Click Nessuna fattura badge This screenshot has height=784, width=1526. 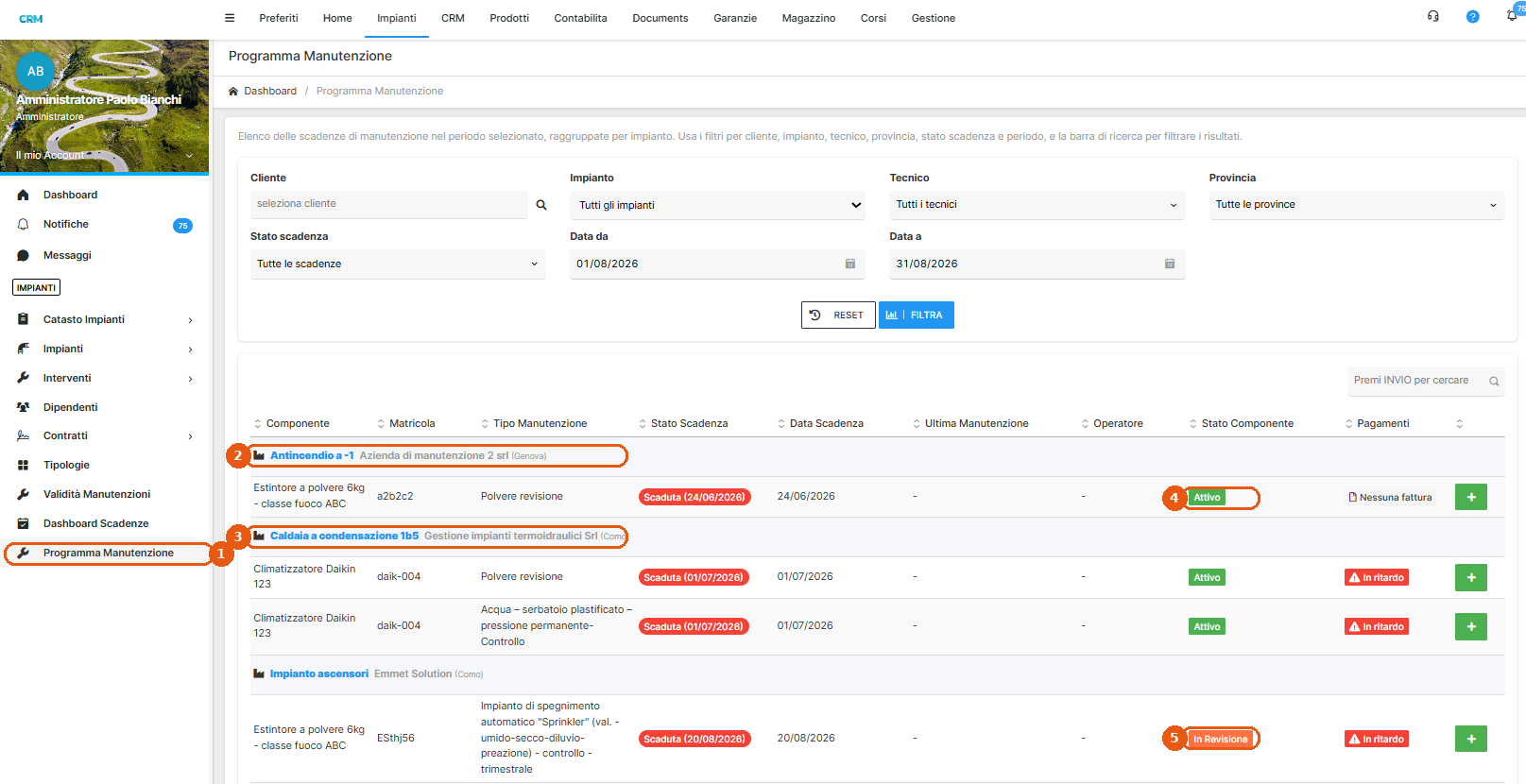coord(1390,497)
